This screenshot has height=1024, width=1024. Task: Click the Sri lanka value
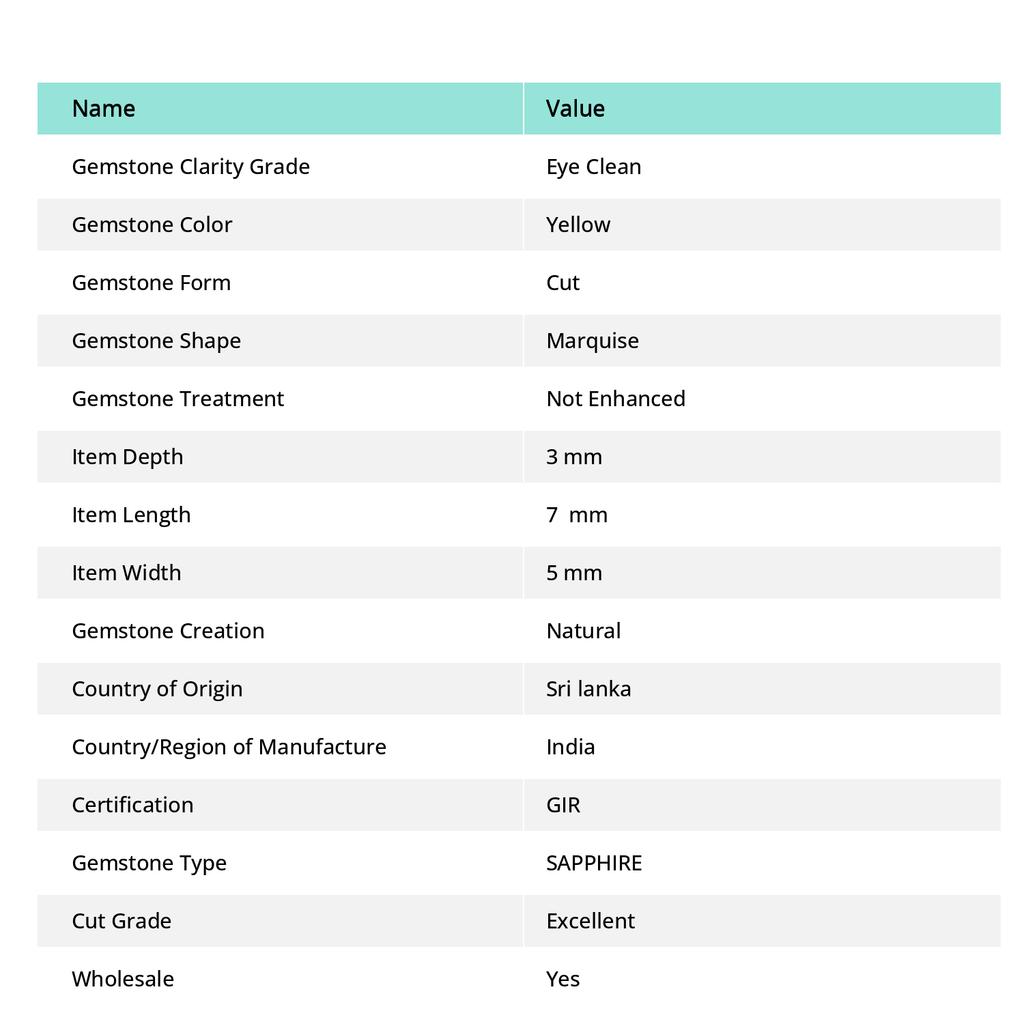tap(588, 689)
